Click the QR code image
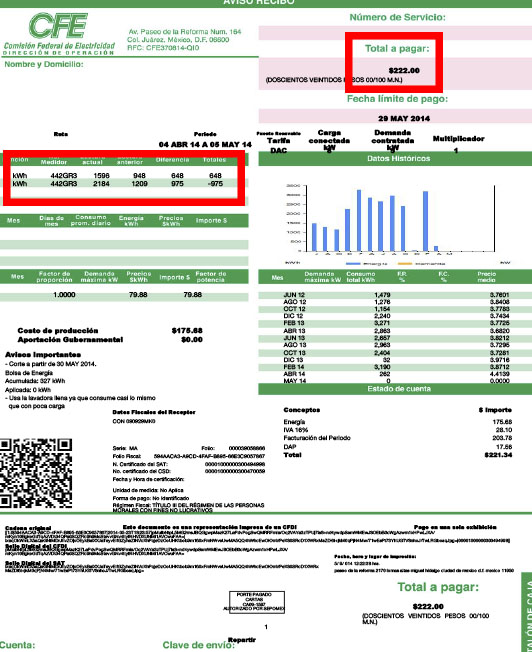The image size is (532, 652). tap(36, 473)
